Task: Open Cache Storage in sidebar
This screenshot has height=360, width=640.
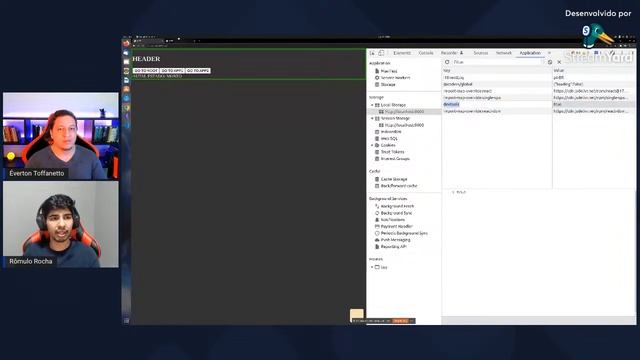Action: pyautogui.click(x=394, y=179)
